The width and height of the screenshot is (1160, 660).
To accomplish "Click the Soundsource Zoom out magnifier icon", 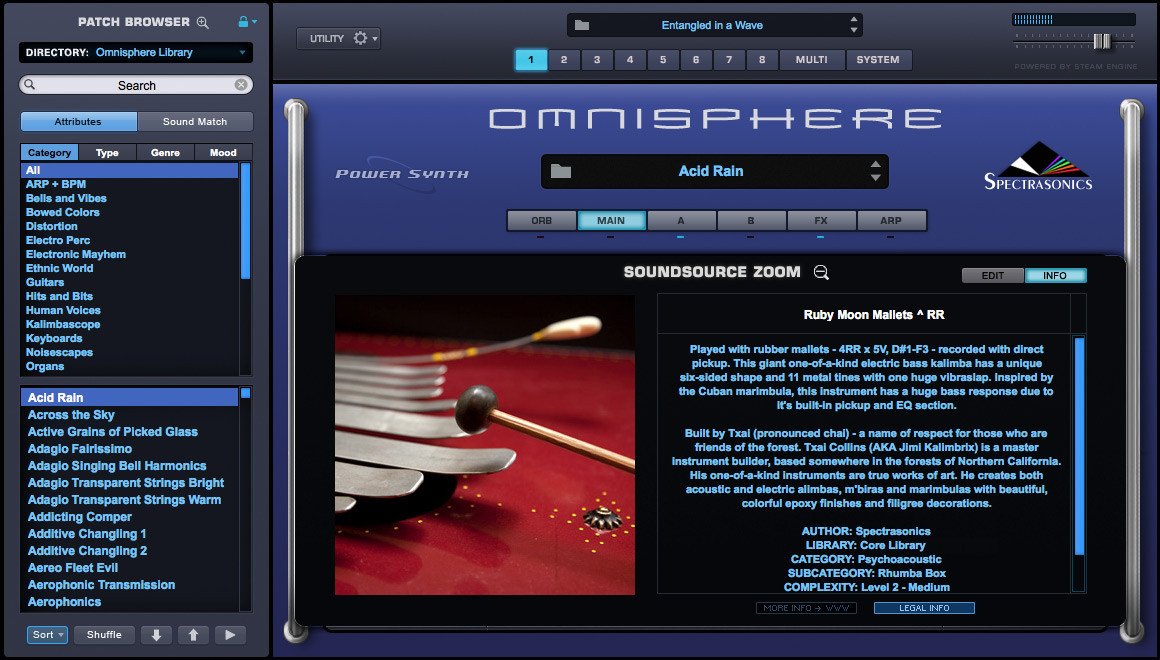I will 821,272.
